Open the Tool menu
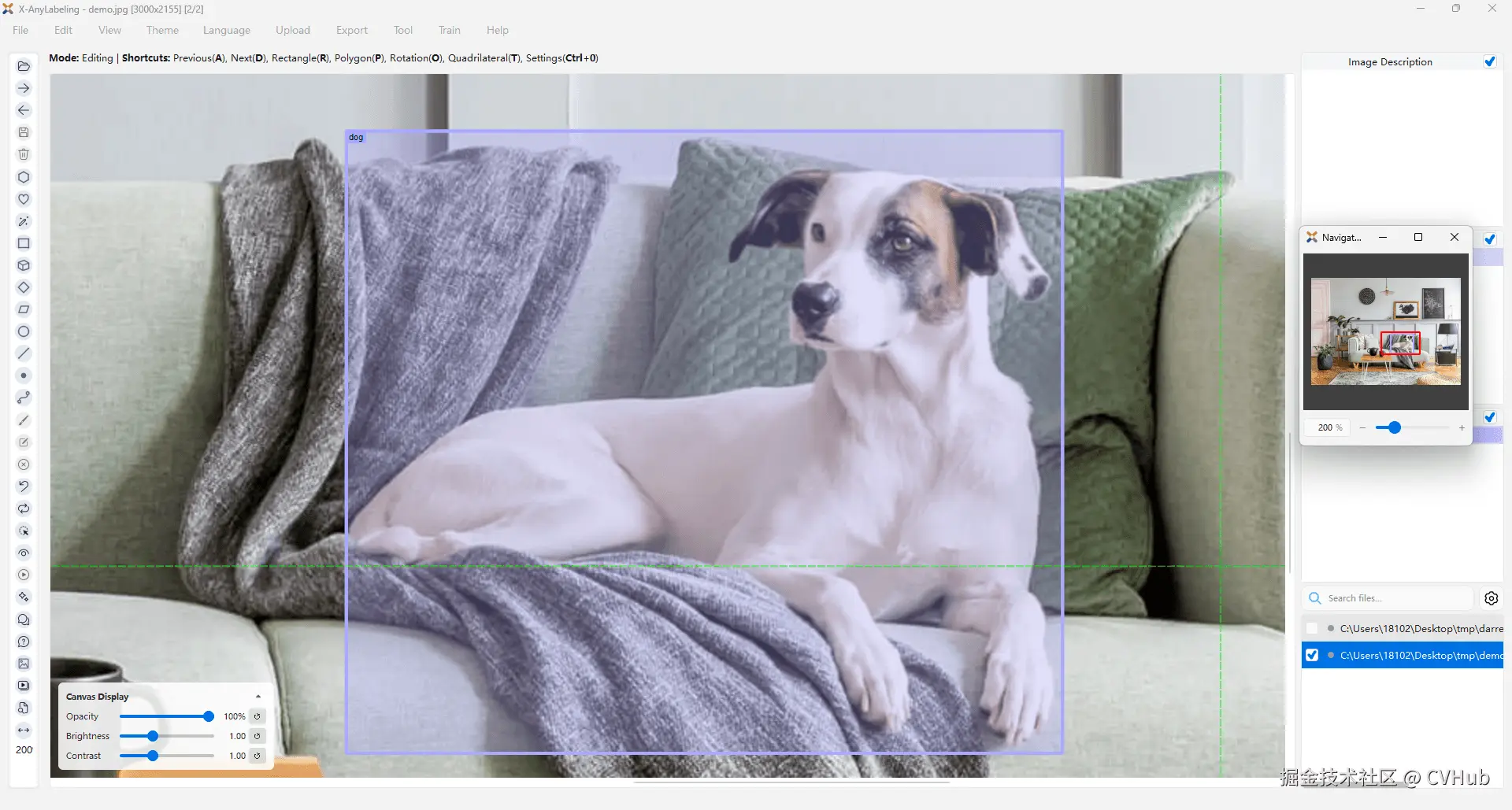Screen dimensions: 1512x810 403,30
